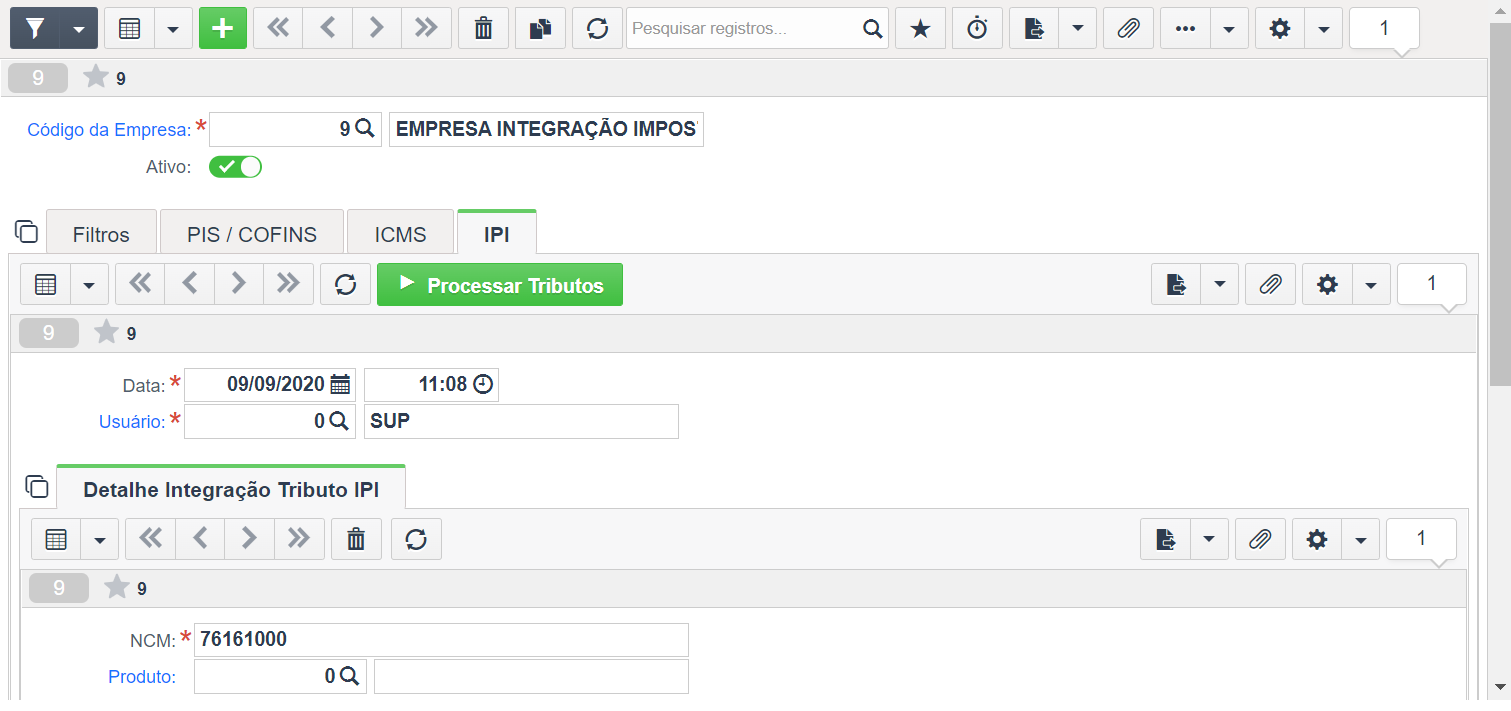Expand the ellipsis dropdown arrow
Viewport: 1511px width, 711px height.
[x=1229, y=28]
